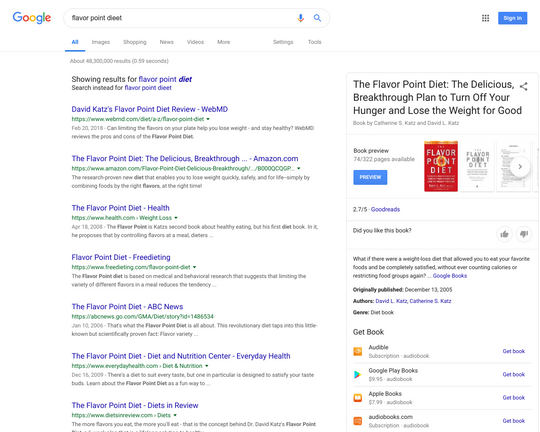Switch to the Shopping tab
540x432 pixels.
point(135,42)
